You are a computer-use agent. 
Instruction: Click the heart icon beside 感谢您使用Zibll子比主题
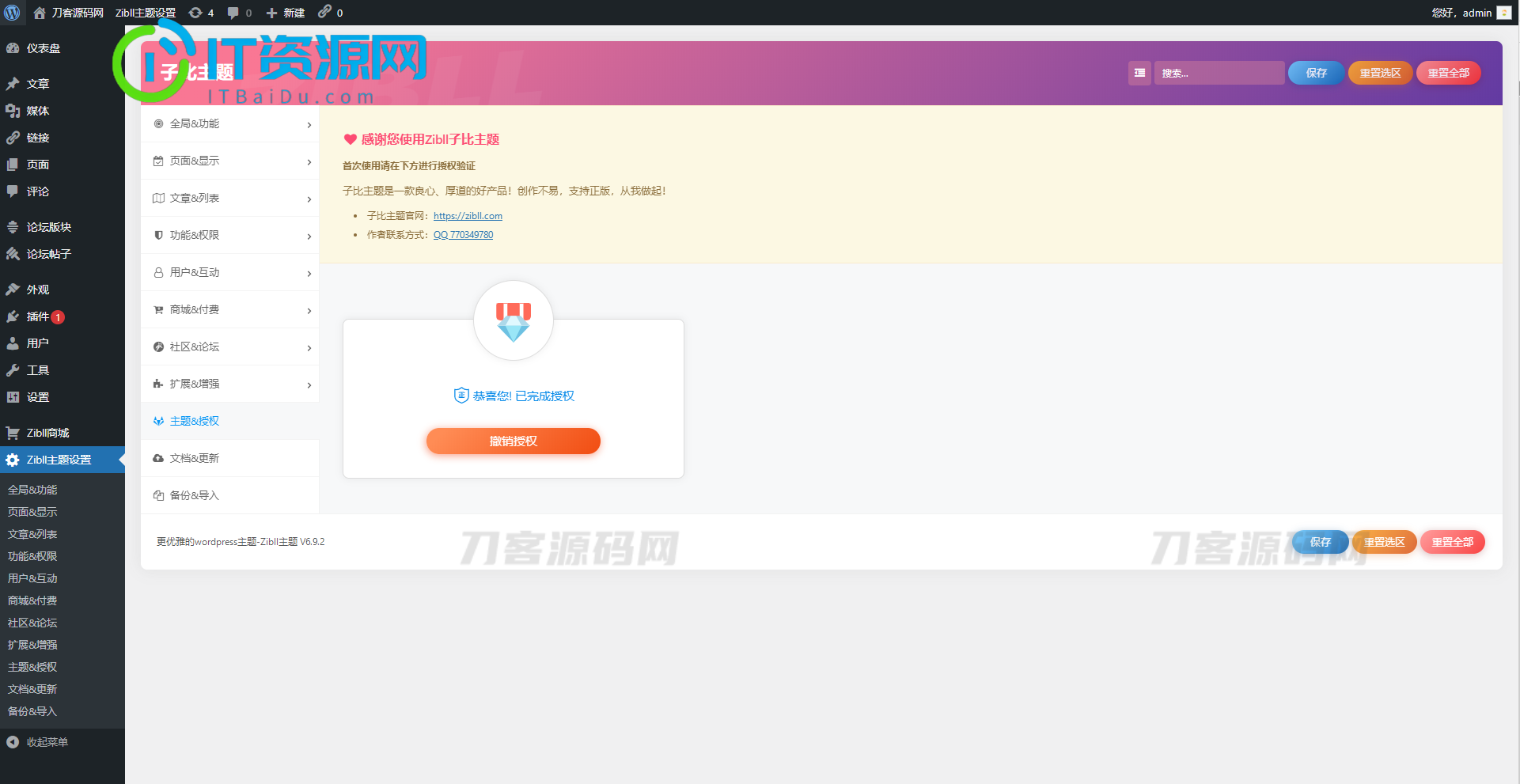tap(350, 139)
